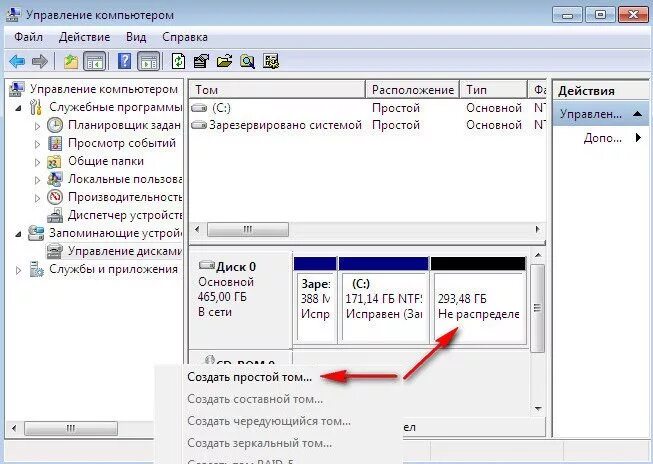Expand the Общие папки node
The image size is (653, 464).
click(37, 162)
